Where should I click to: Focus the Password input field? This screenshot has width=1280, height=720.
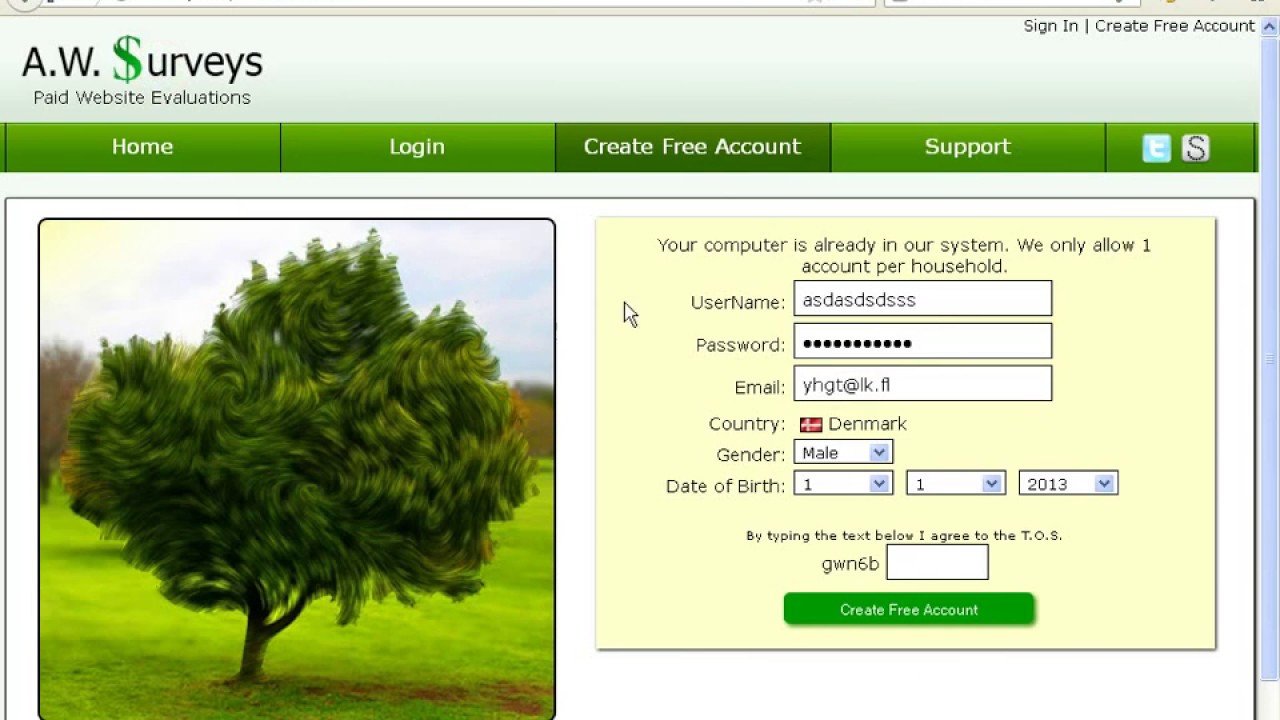(x=923, y=342)
